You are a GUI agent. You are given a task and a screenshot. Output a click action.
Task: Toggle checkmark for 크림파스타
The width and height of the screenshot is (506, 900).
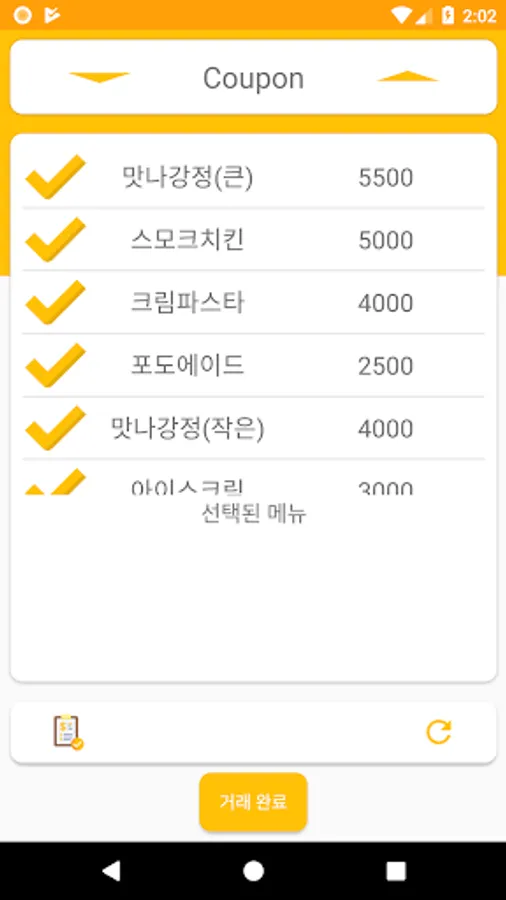click(x=56, y=302)
